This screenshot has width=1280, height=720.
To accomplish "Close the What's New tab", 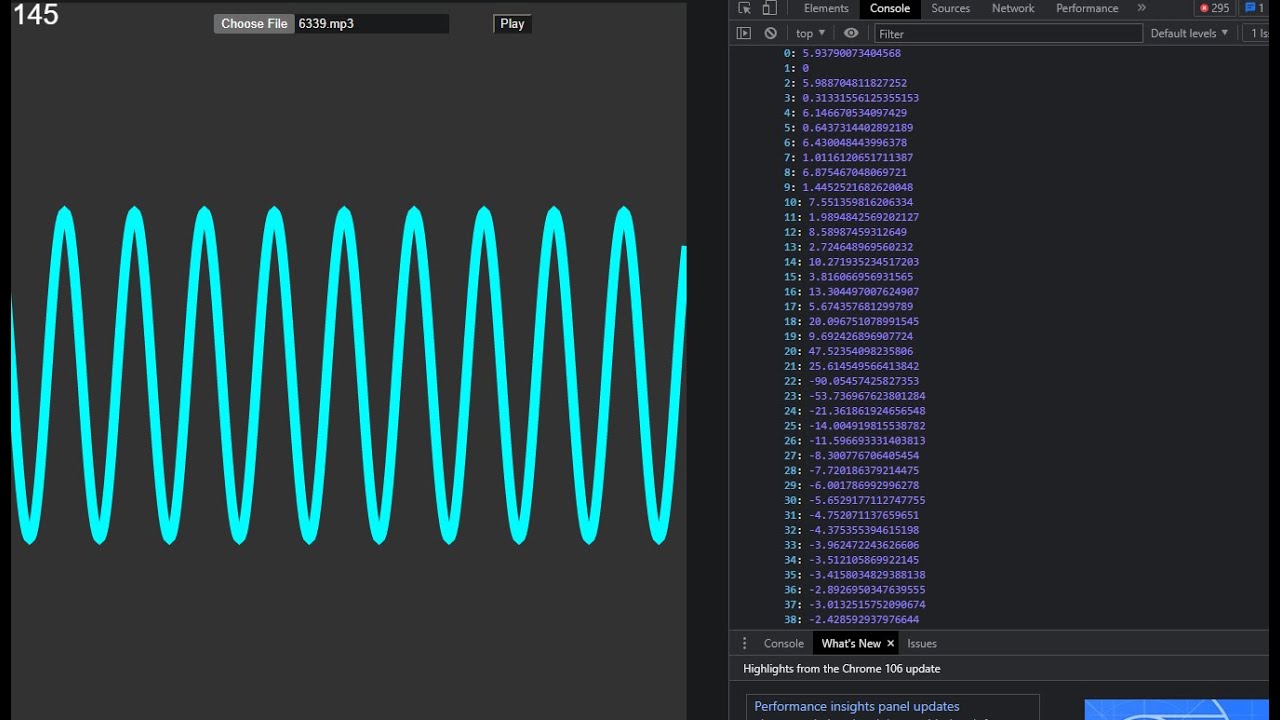I will pyautogui.click(x=891, y=643).
